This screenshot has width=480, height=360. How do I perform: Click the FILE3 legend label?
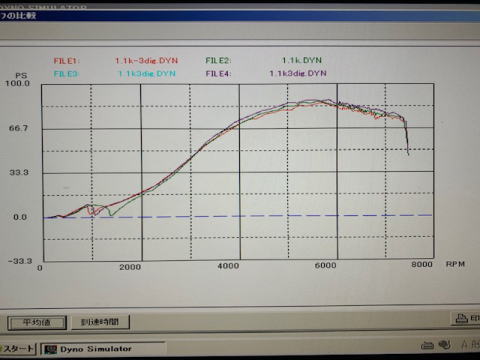click(x=66, y=74)
